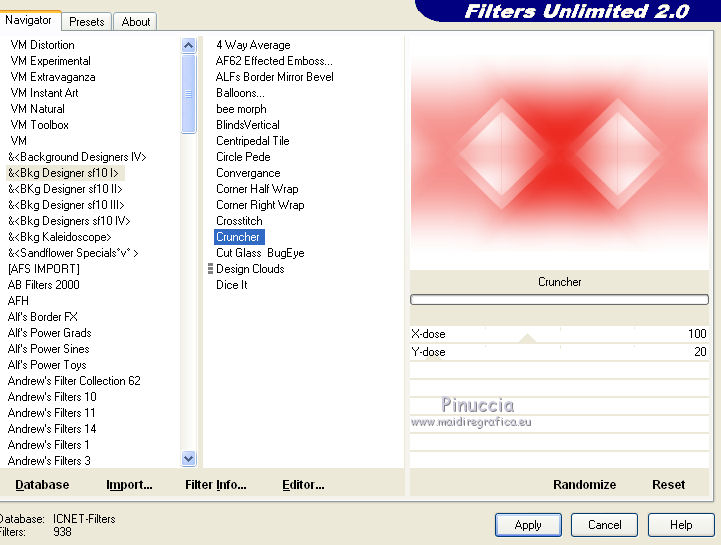This screenshot has height=545, width=721.
Task: Choose the Dice It filter
Action: 232,285
